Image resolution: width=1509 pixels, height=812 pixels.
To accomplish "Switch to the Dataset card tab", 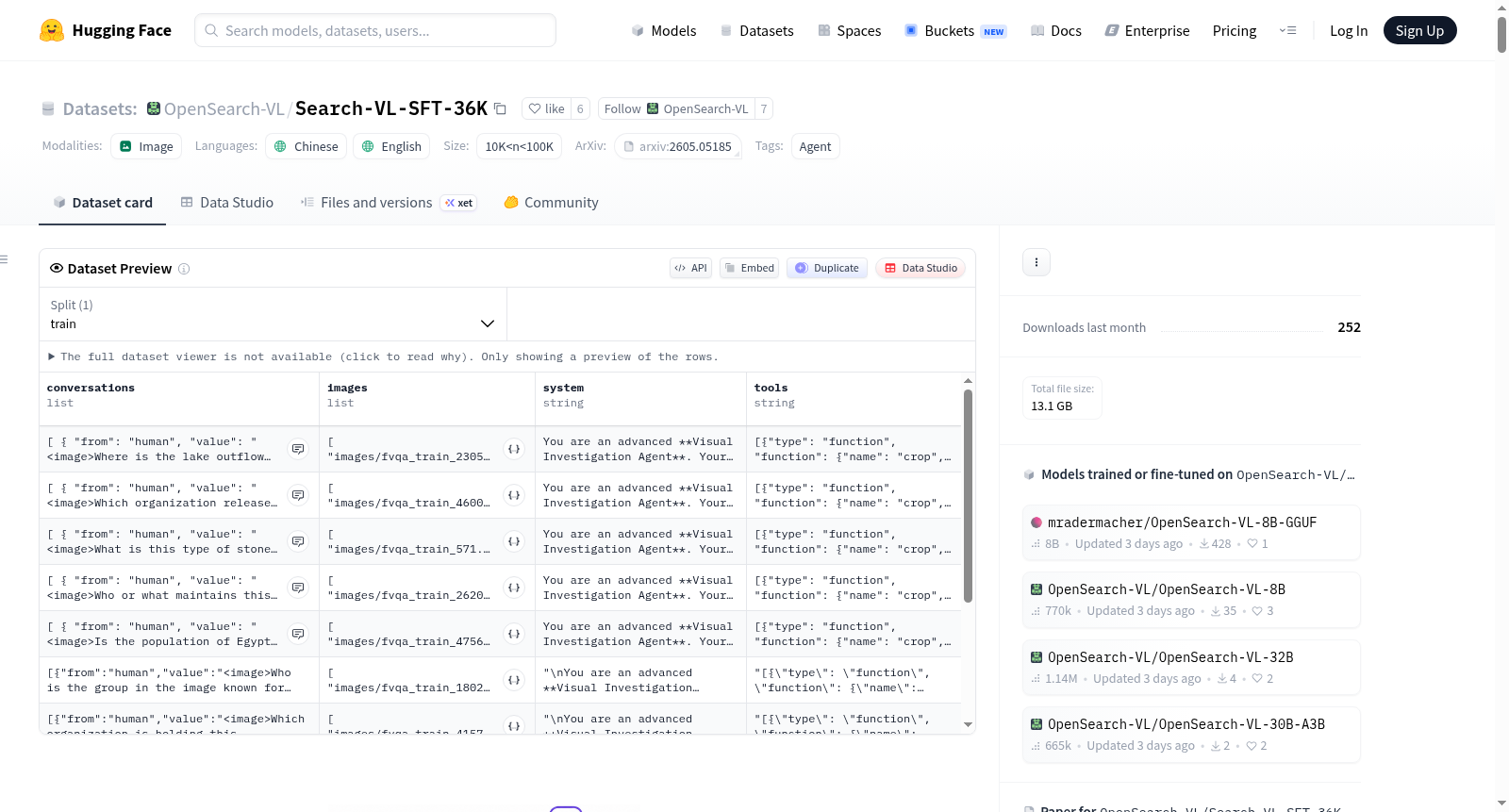I will pos(102,203).
